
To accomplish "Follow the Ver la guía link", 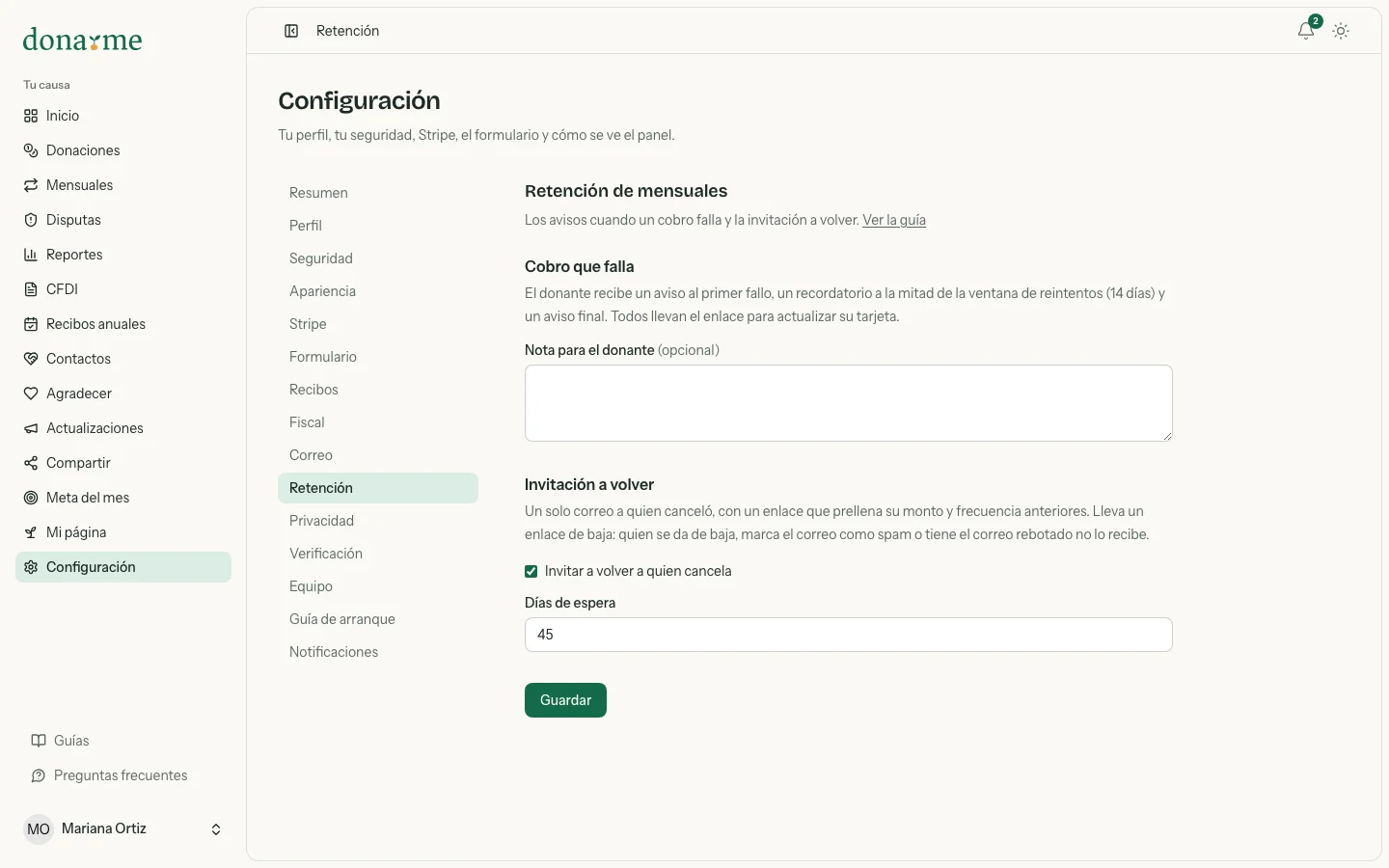I will [x=894, y=220].
